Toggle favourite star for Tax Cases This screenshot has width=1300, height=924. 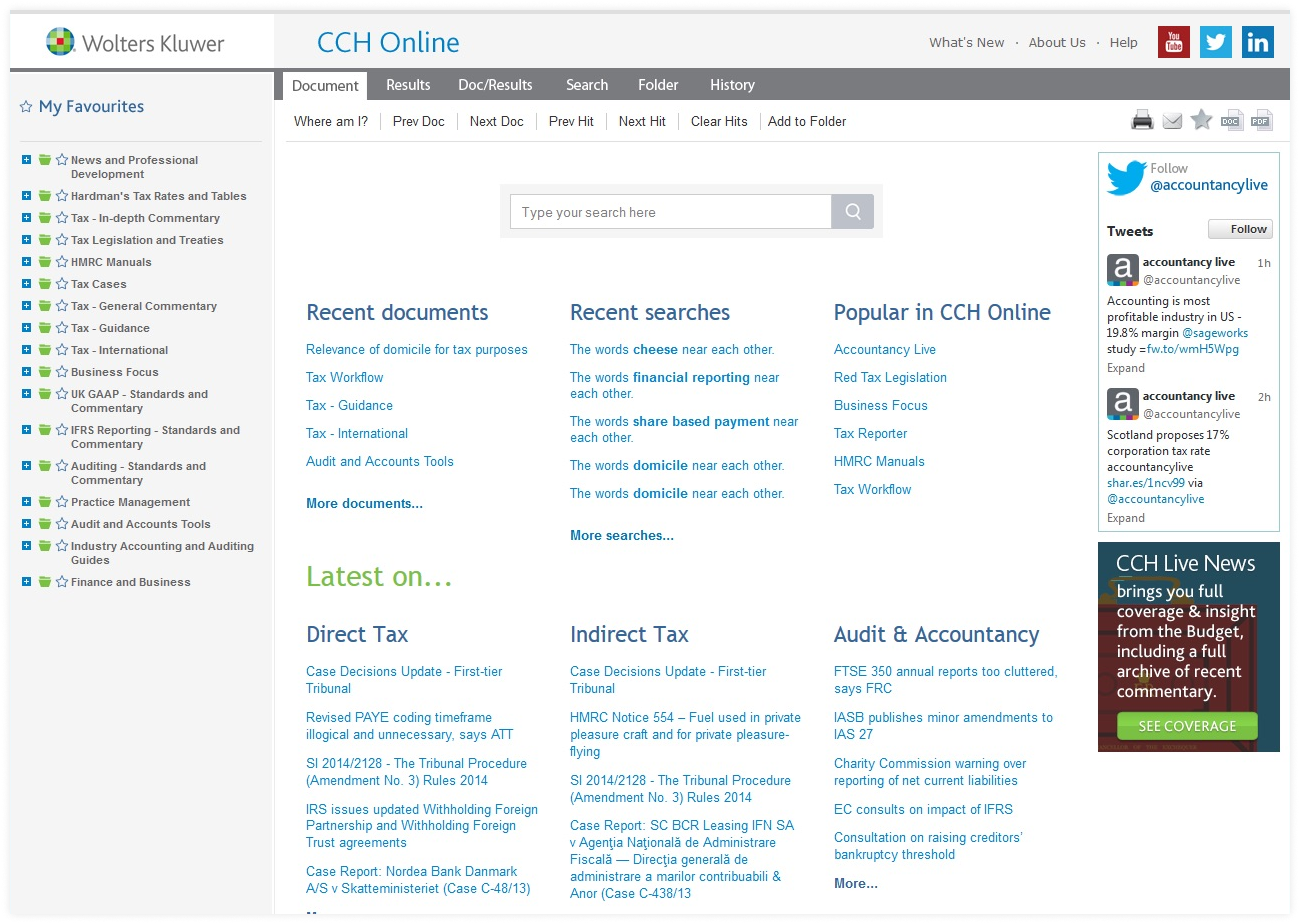[62, 284]
